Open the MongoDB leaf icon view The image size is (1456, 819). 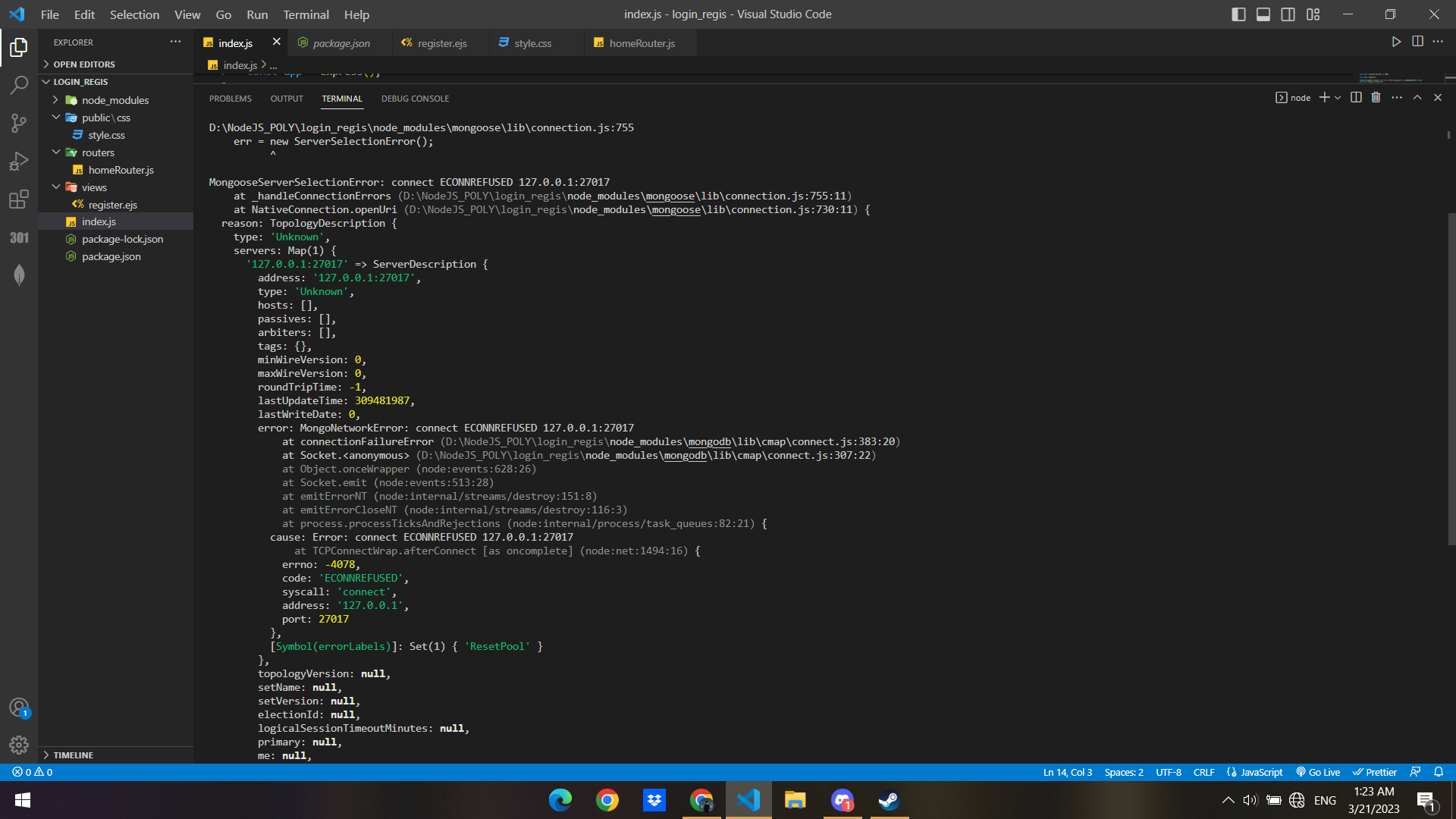(19, 275)
